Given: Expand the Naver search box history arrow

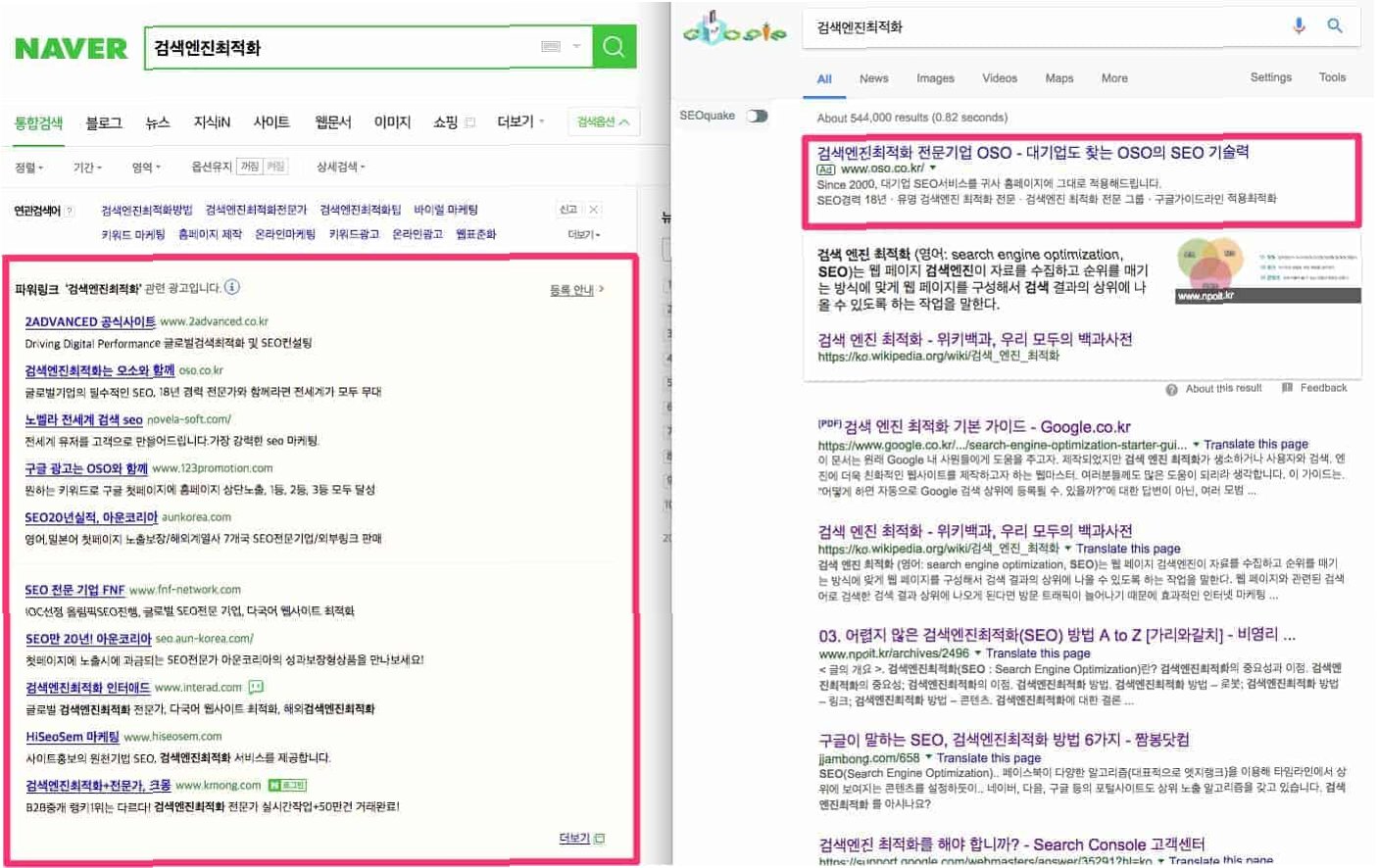Looking at the screenshot, I should (x=576, y=46).
